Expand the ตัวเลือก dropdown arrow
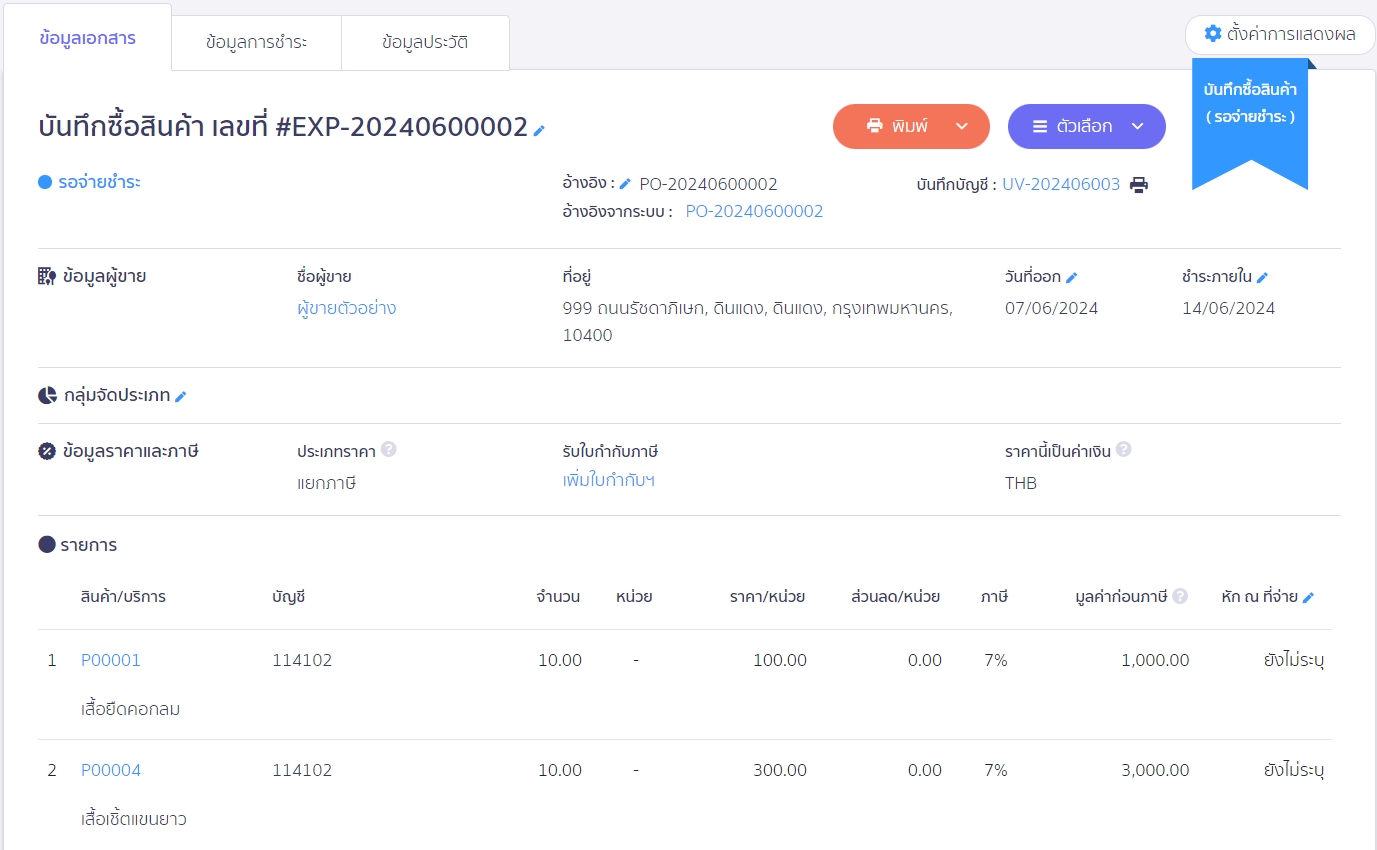The width and height of the screenshot is (1377, 850). 1137,126
